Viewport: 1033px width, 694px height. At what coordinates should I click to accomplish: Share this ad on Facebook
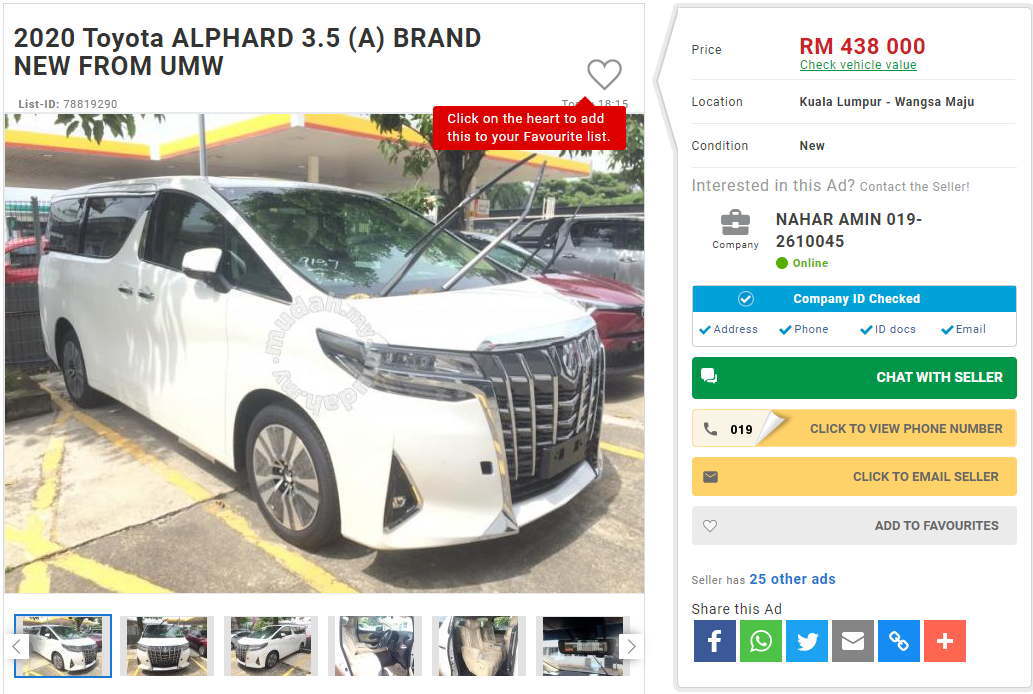click(714, 641)
